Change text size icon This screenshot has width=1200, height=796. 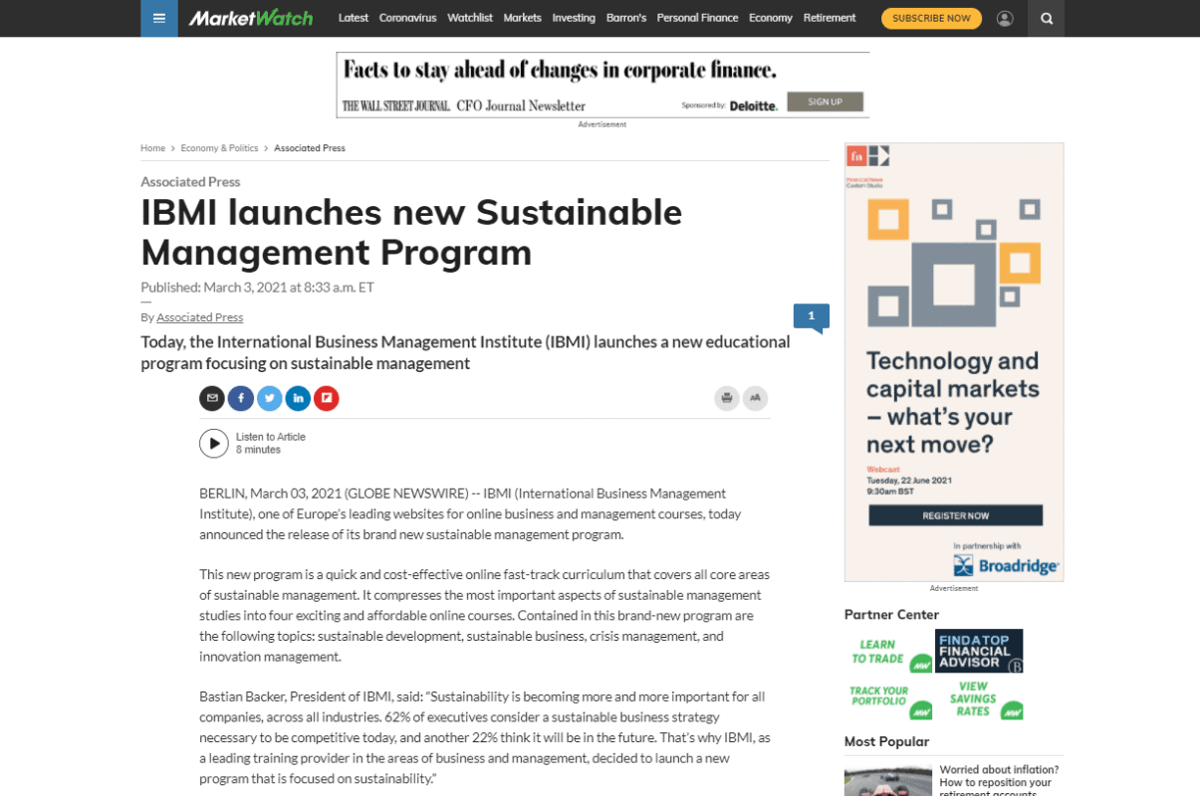click(755, 398)
